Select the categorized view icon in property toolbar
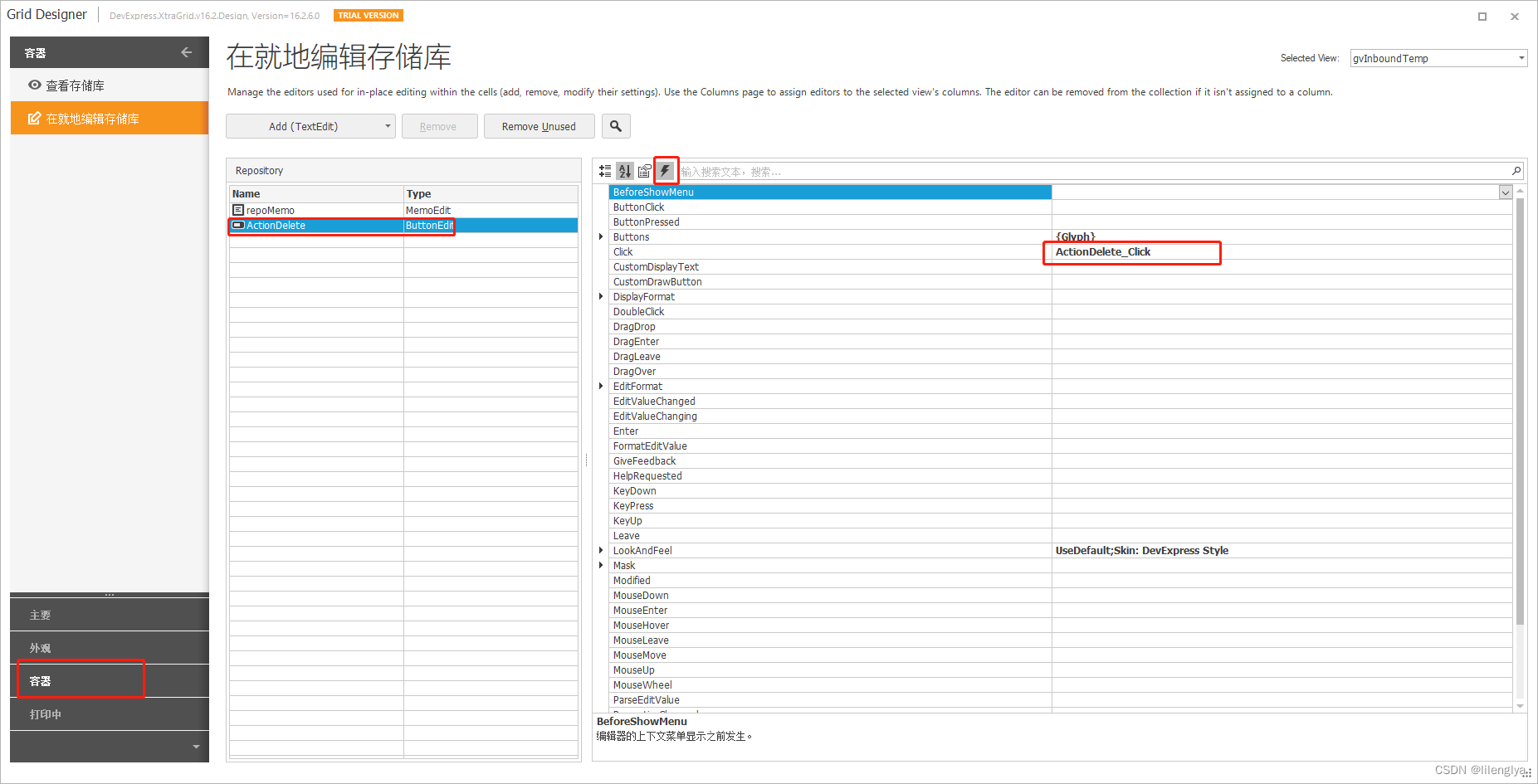The image size is (1538, 784). pos(605,170)
